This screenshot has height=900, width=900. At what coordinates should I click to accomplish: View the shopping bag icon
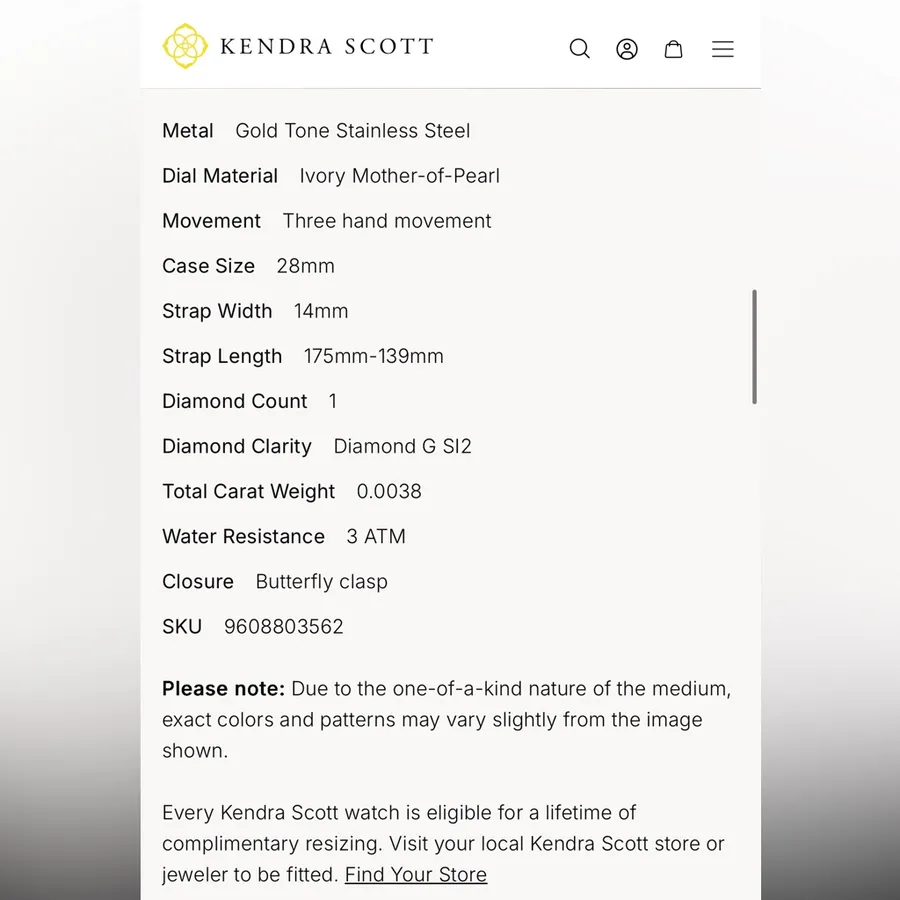pos(673,49)
